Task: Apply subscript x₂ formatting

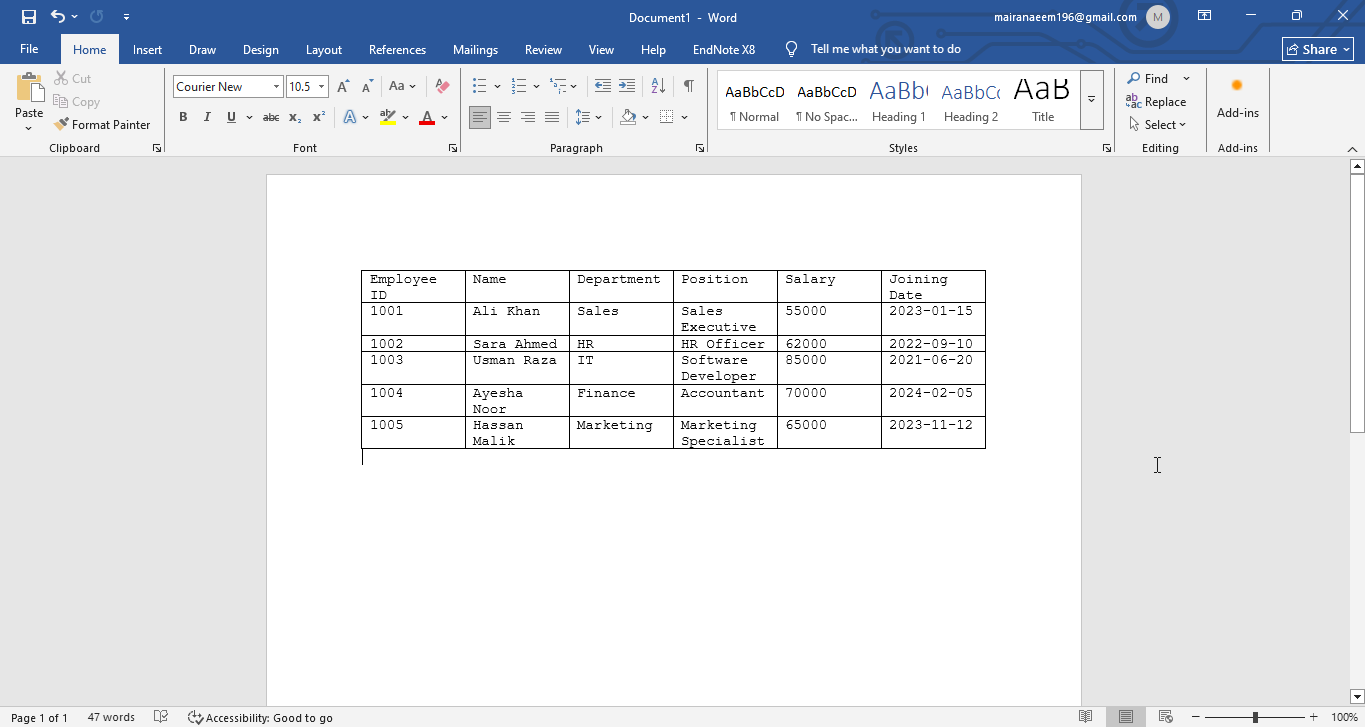Action: [295, 117]
